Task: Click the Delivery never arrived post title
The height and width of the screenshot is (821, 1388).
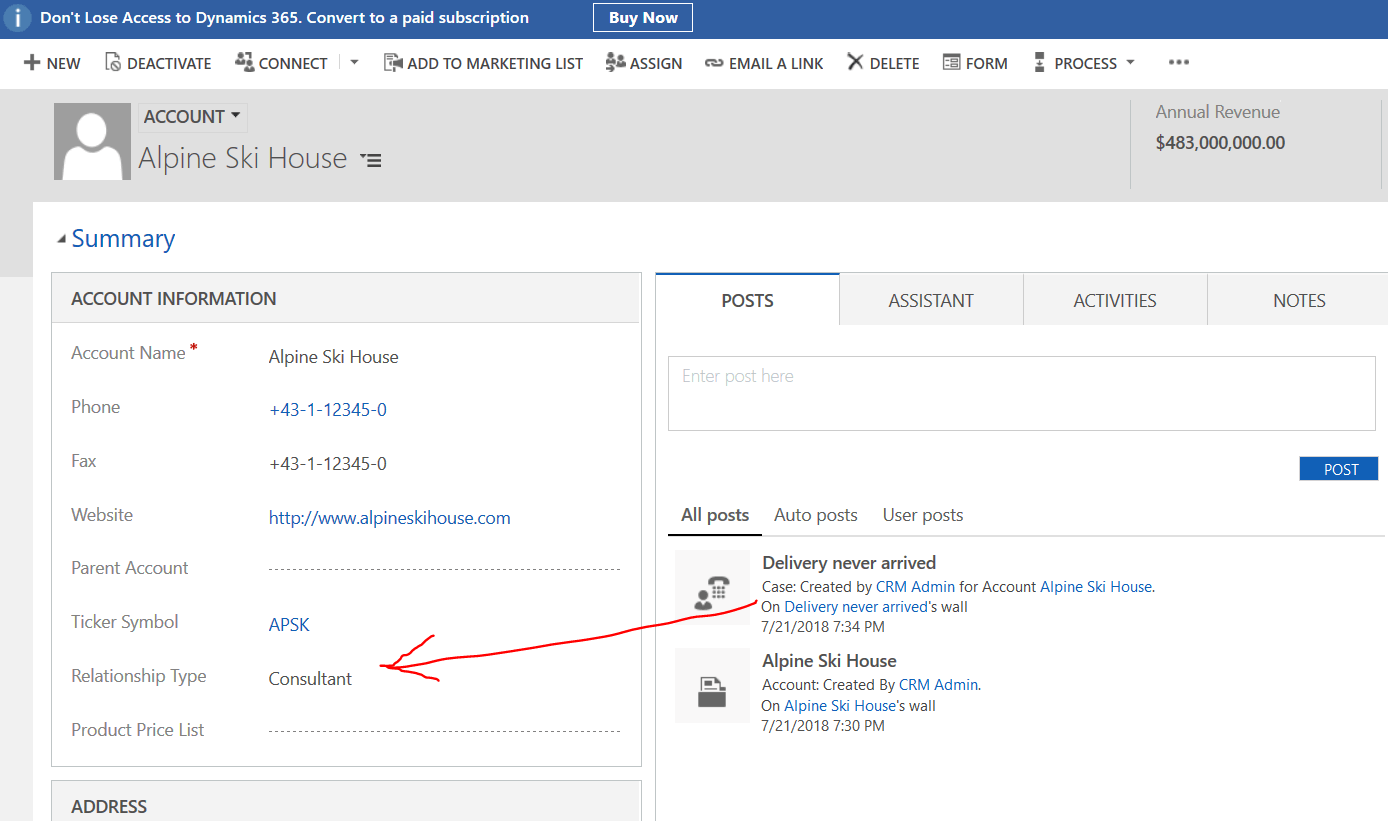Action: point(849,563)
